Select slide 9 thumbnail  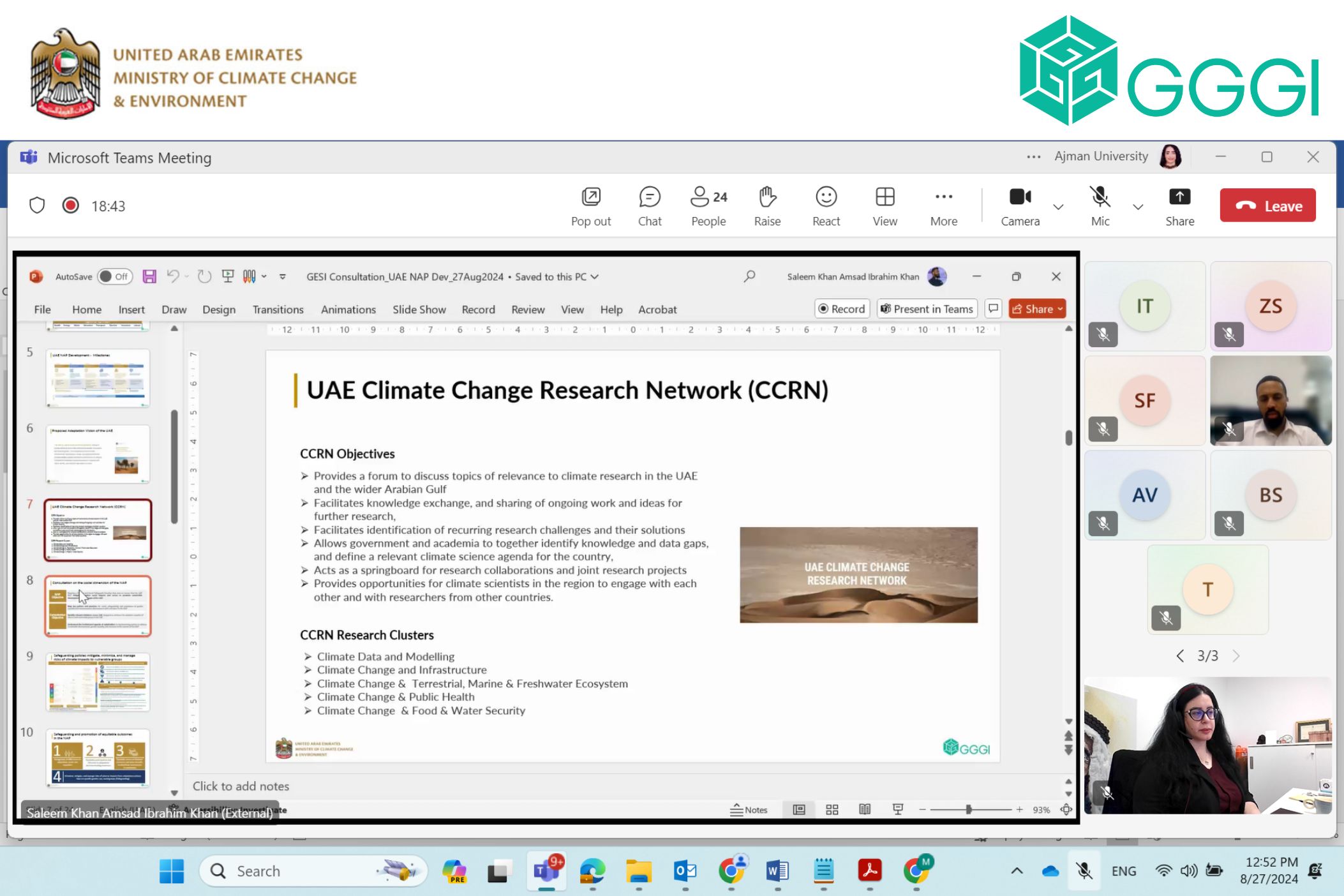pos(98,682)
